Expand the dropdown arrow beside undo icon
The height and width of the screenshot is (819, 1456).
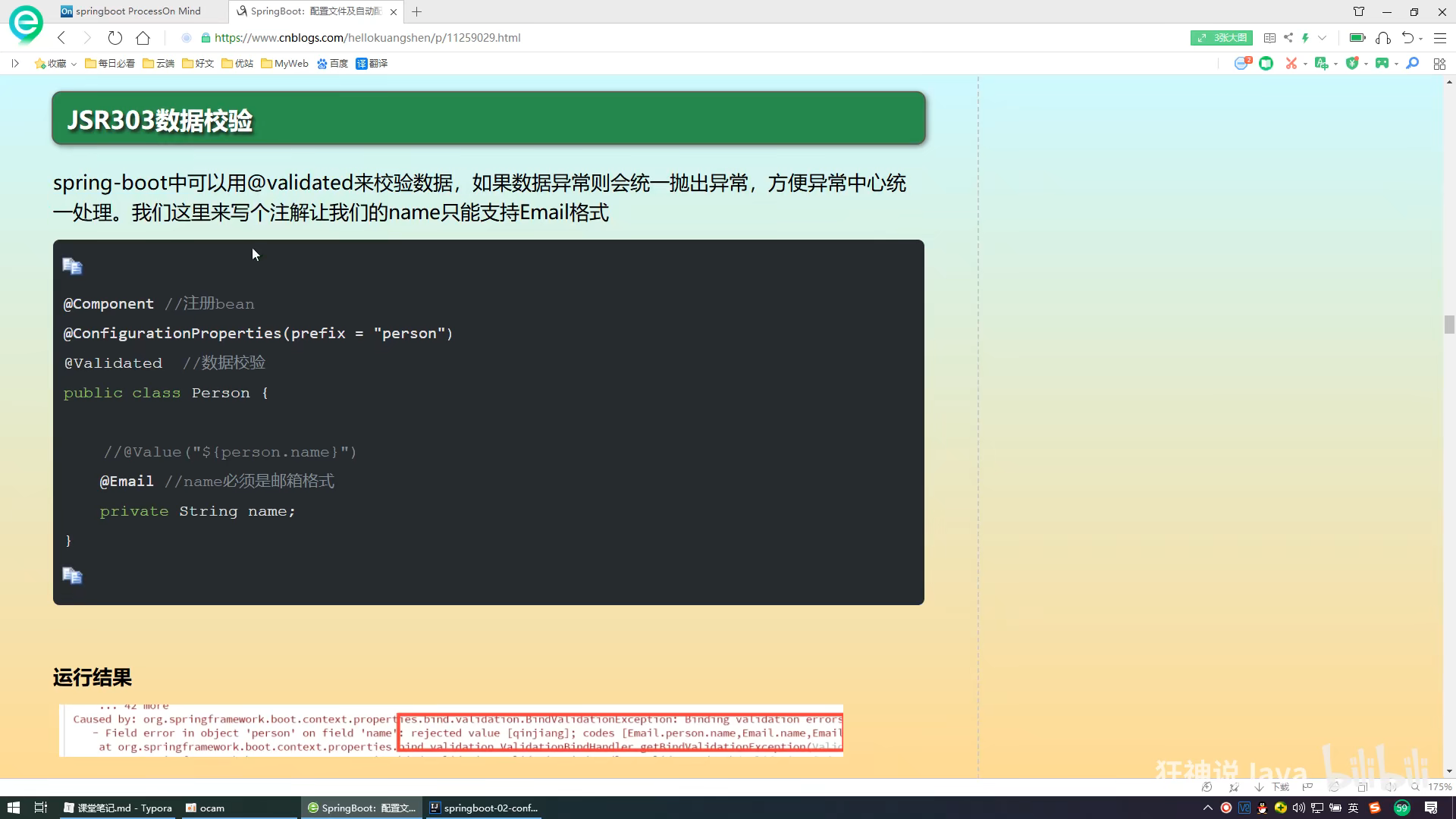[x=1420, y=38]
